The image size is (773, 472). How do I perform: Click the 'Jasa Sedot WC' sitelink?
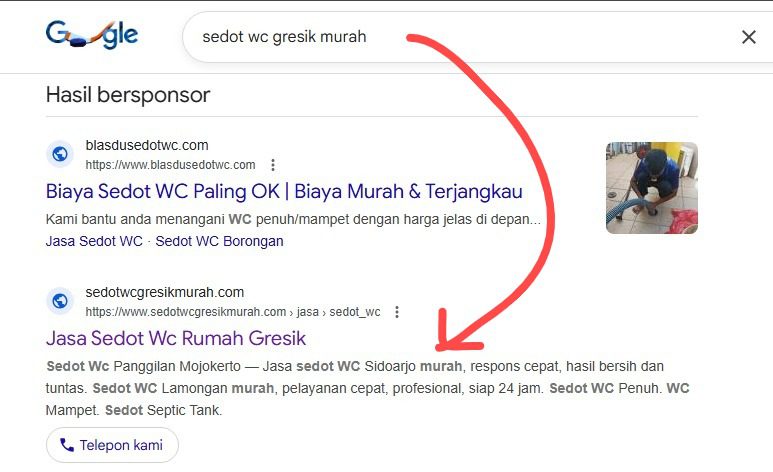[94, 241]
